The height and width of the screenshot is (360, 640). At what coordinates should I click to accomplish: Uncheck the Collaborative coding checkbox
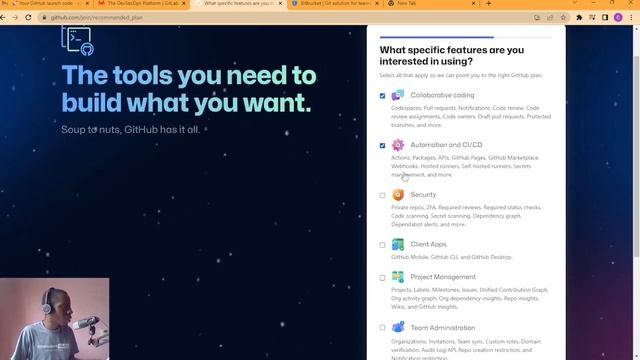tap(382, 96)
